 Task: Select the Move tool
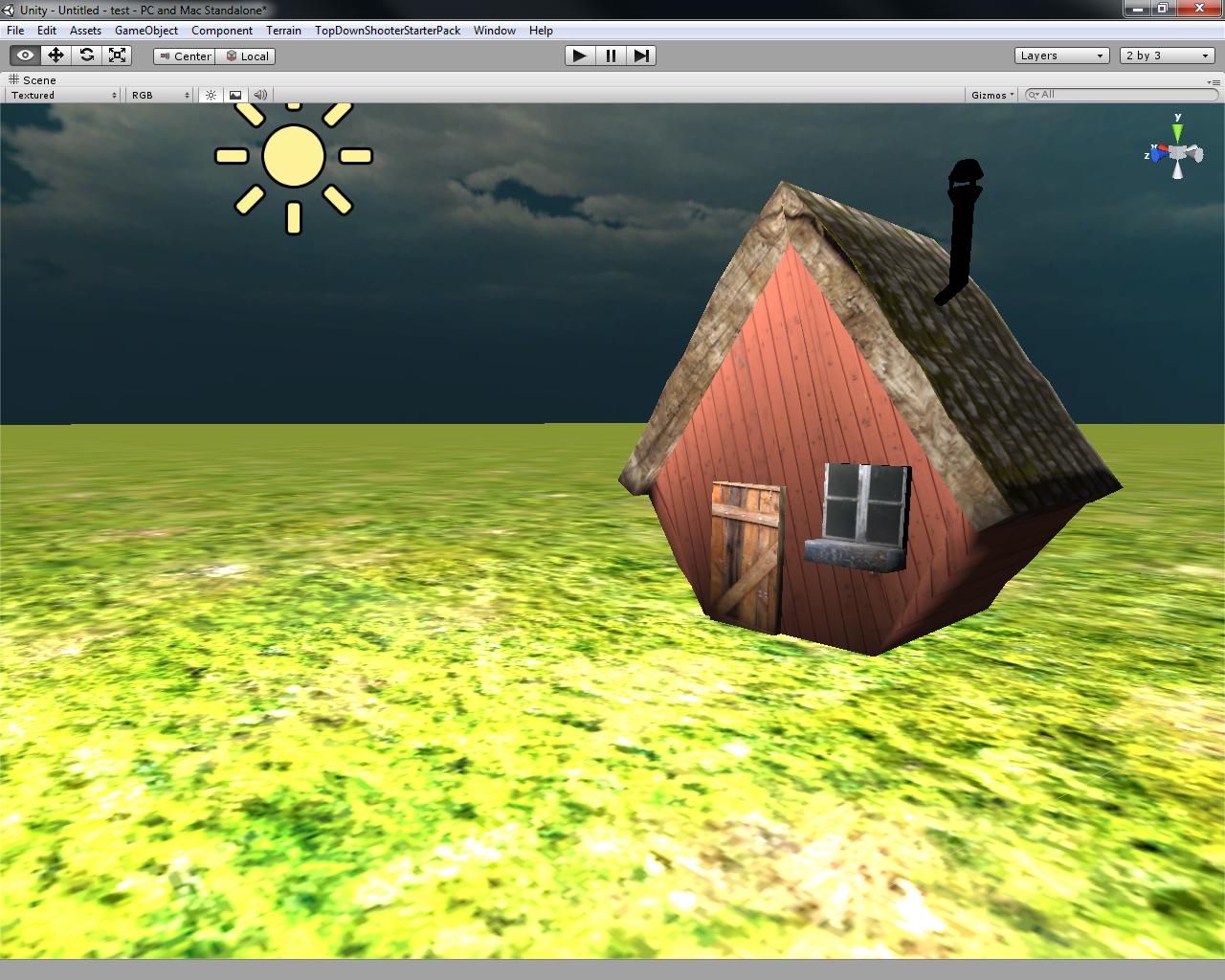click(56, 55)
